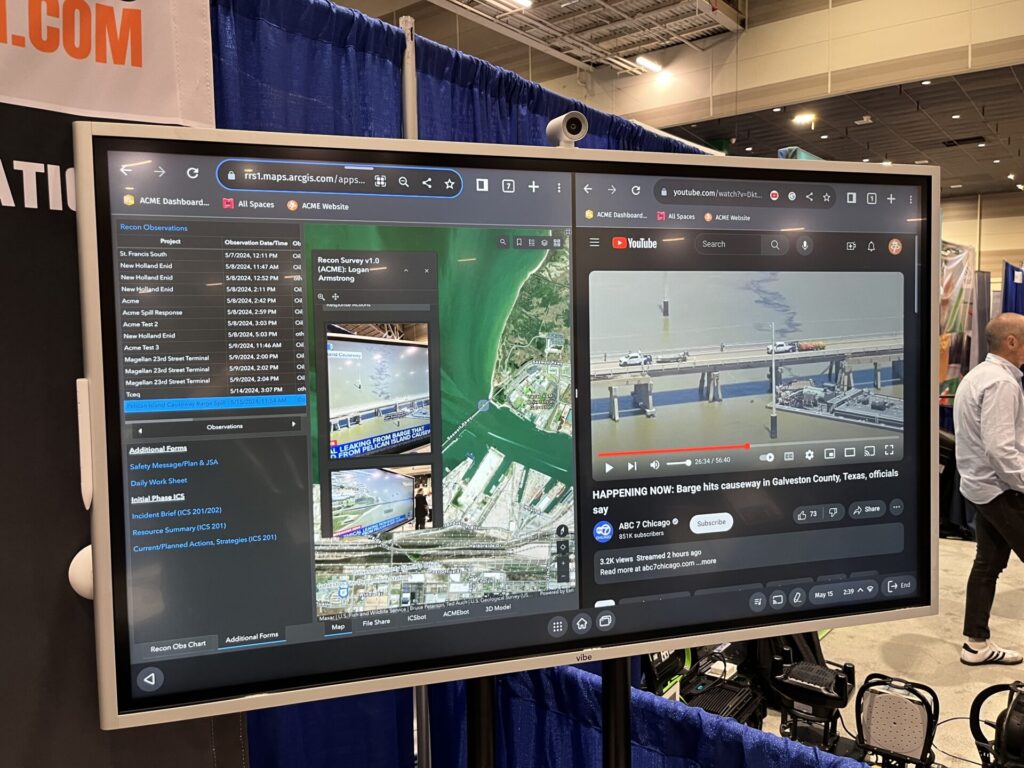The image size is (1024, 768).
Task: Open side panel in ArcGIS browser
Action: coord(482,185)
